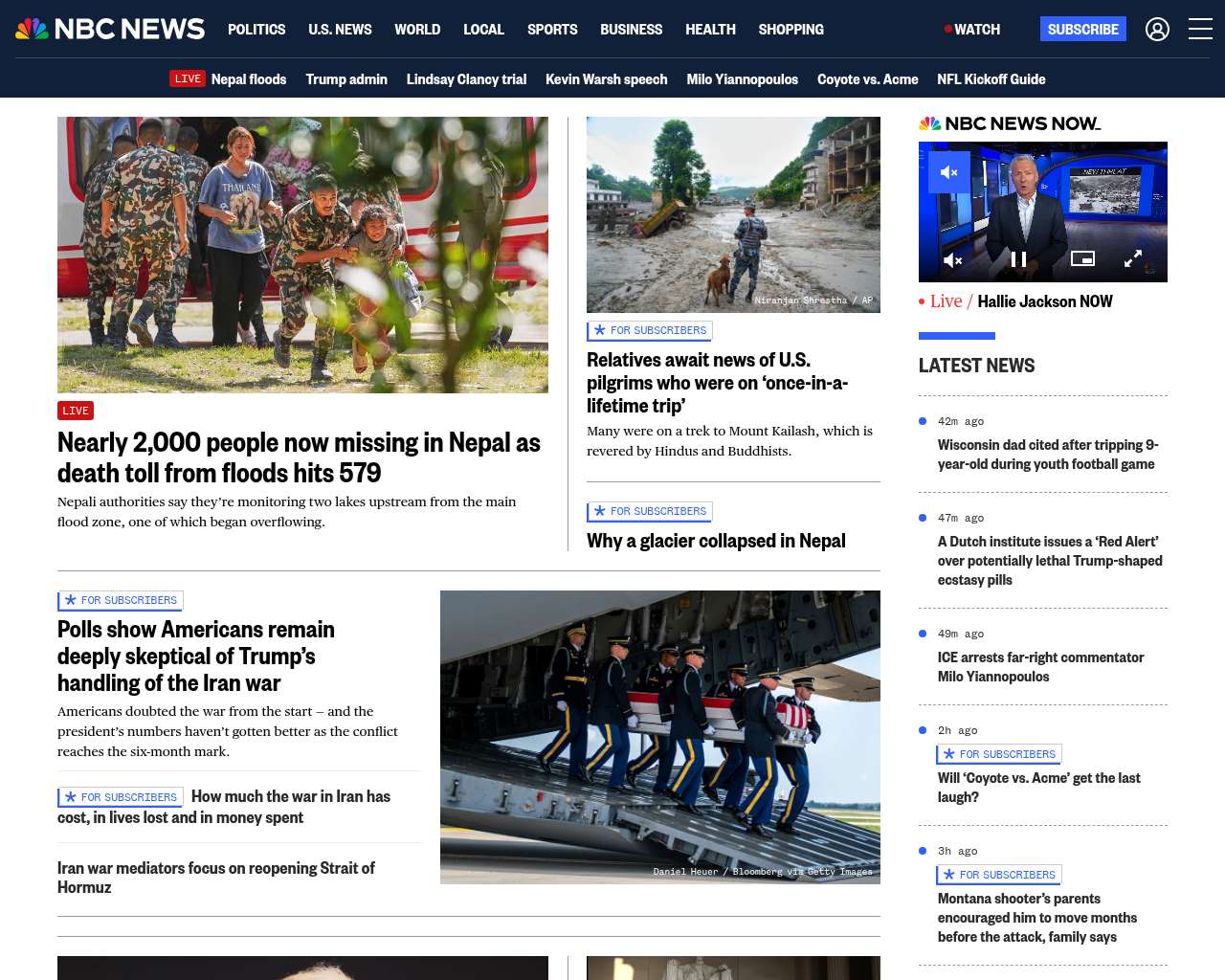Click the Watch link in the header
This screenshot has width=1225, height=980.
coord(972,30)
